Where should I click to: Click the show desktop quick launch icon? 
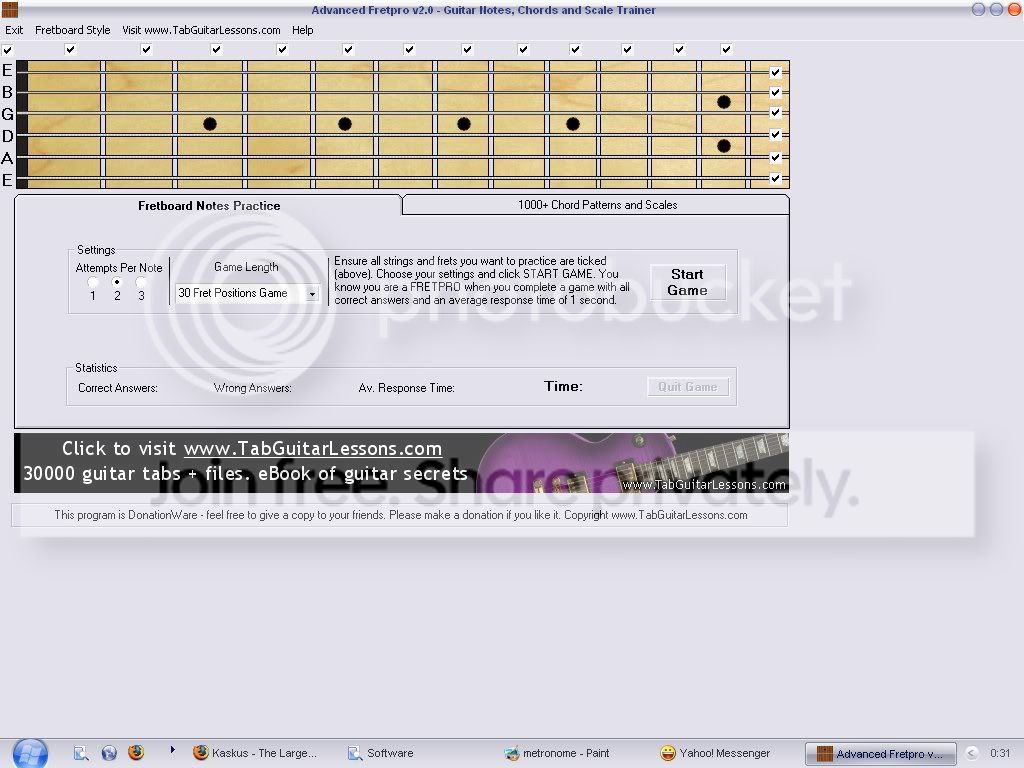point(81,753)
